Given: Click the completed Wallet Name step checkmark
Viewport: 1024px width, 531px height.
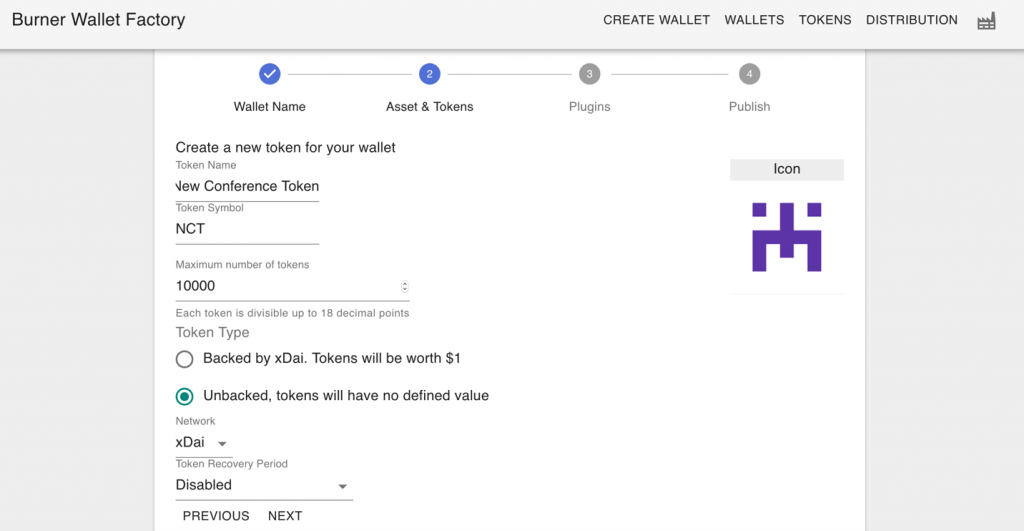Looking at the screenshot, I should (x=270, y=74).
